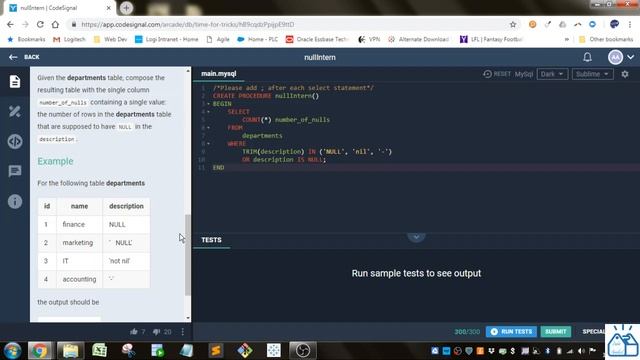Open the VPN bookmark
The image size is (640, 360).
tap(369, 39)
